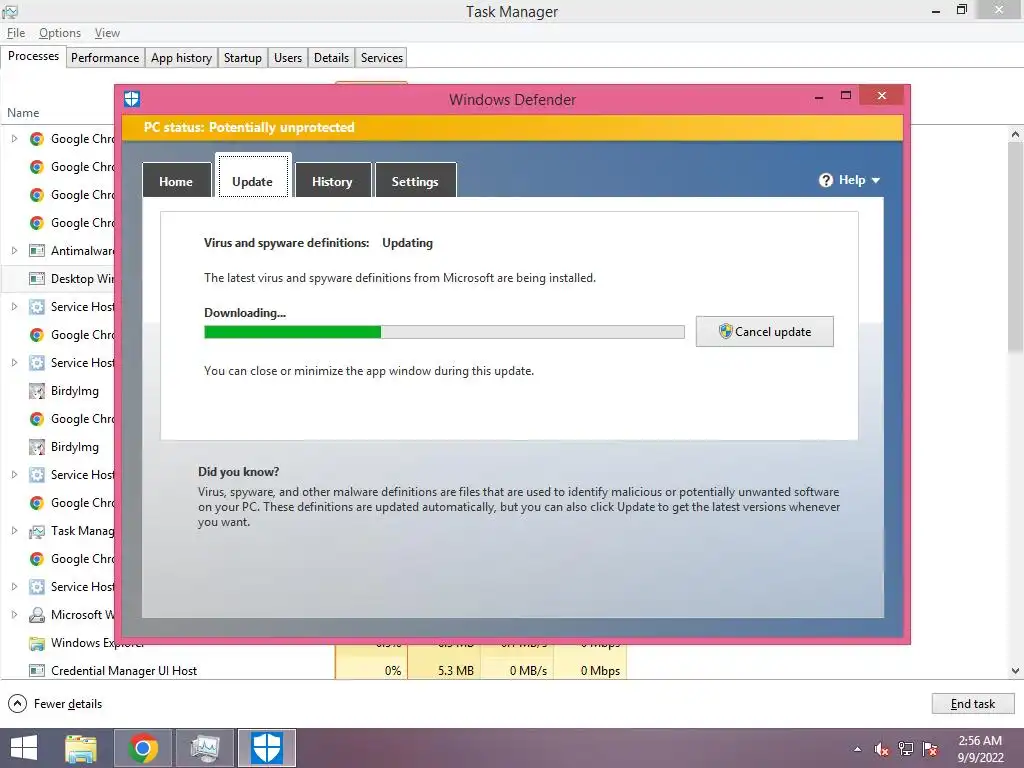
Task: Switch to the Details tab in Task Manager
Action: tap(331, 57)
